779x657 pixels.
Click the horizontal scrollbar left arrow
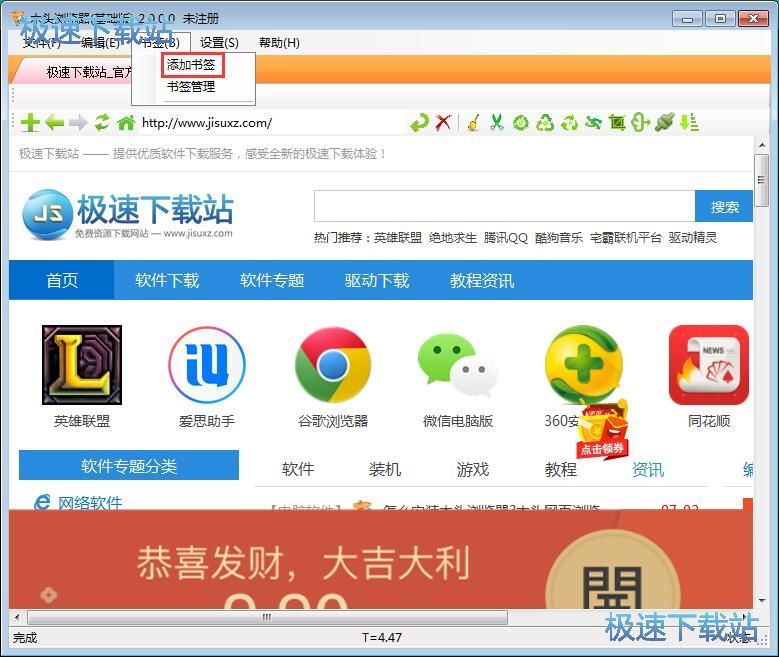(x=17, y=617)
